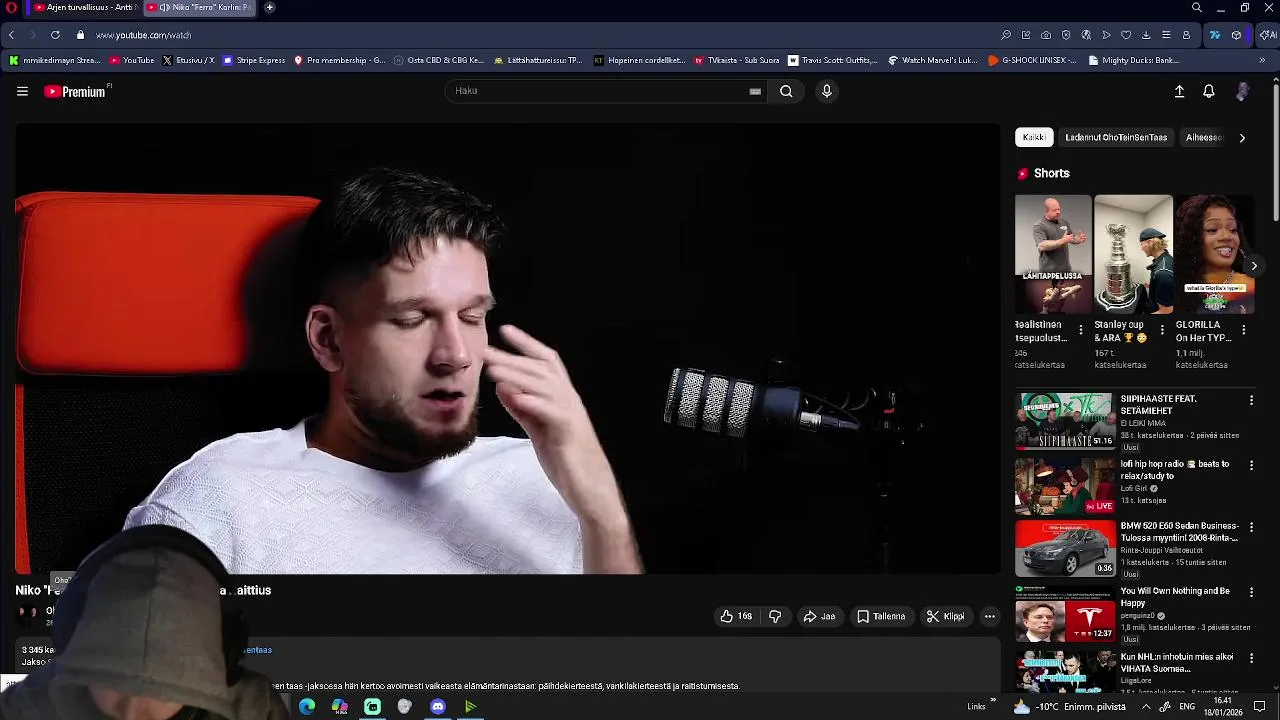Open options for BMW 520 E60 video
The width and height of the screenshot is (1280, 720).
(1251, 527)
